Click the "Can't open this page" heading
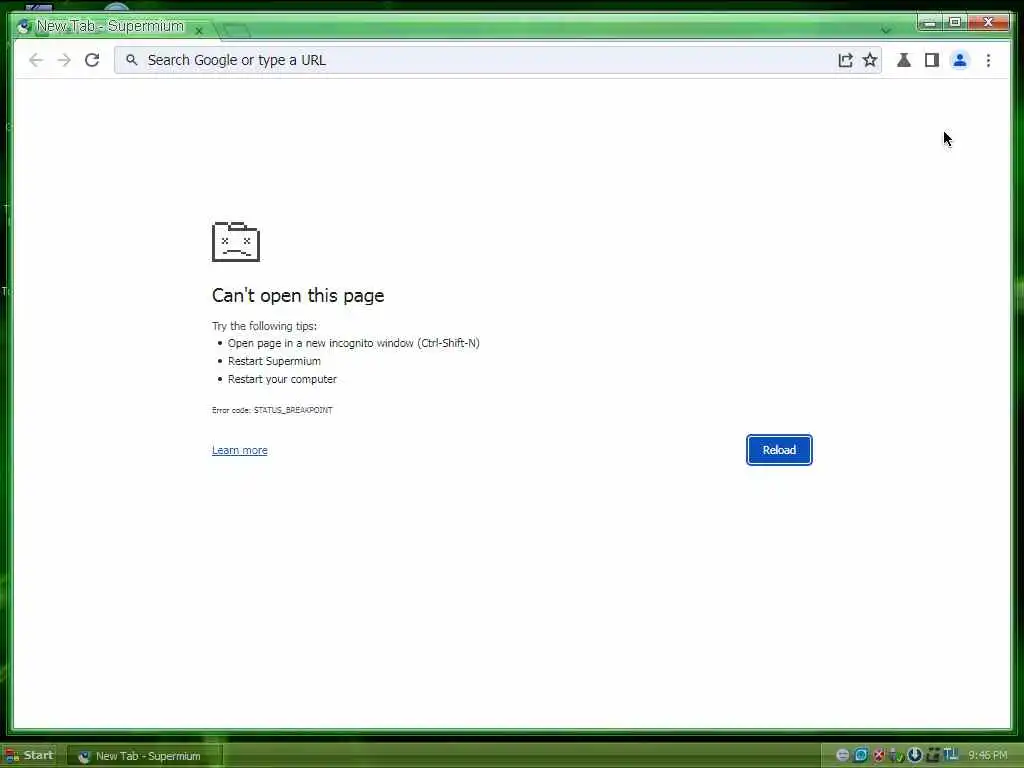This screenshot has height=768, width=1024. click(x=298, y=295)
